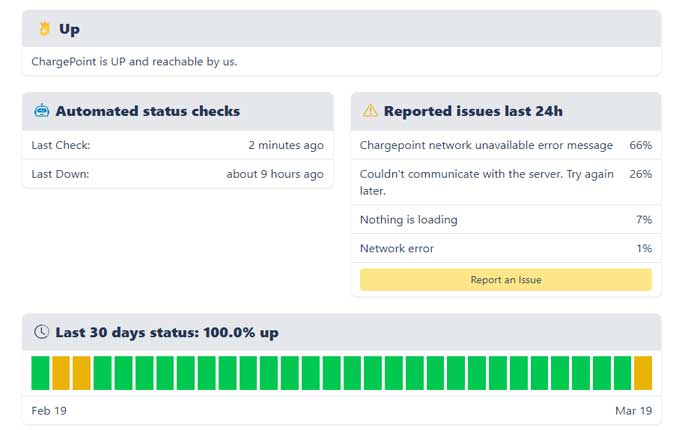700x430 pixels.
Task: Click the Automated status checks heading
Action: [x=147, y=111]
